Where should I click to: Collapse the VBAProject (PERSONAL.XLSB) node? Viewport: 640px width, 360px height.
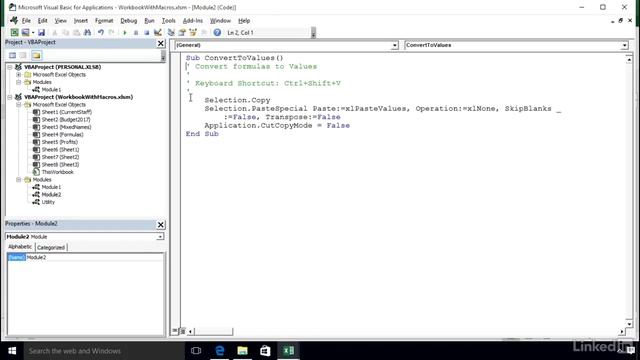tap(10, 67)
